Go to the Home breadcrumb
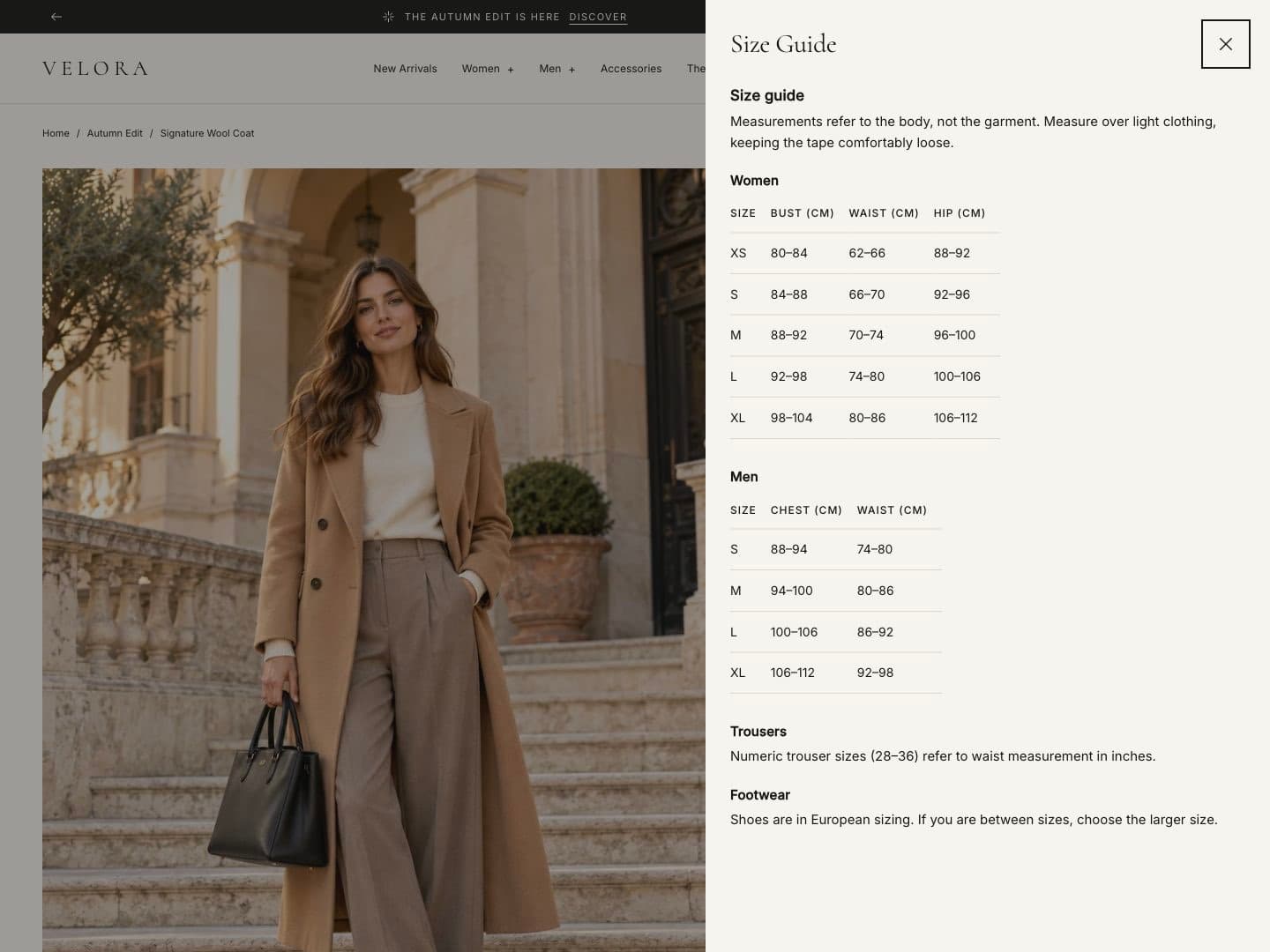This screenshot has width=1270, height=952. (x=56, y=133)
